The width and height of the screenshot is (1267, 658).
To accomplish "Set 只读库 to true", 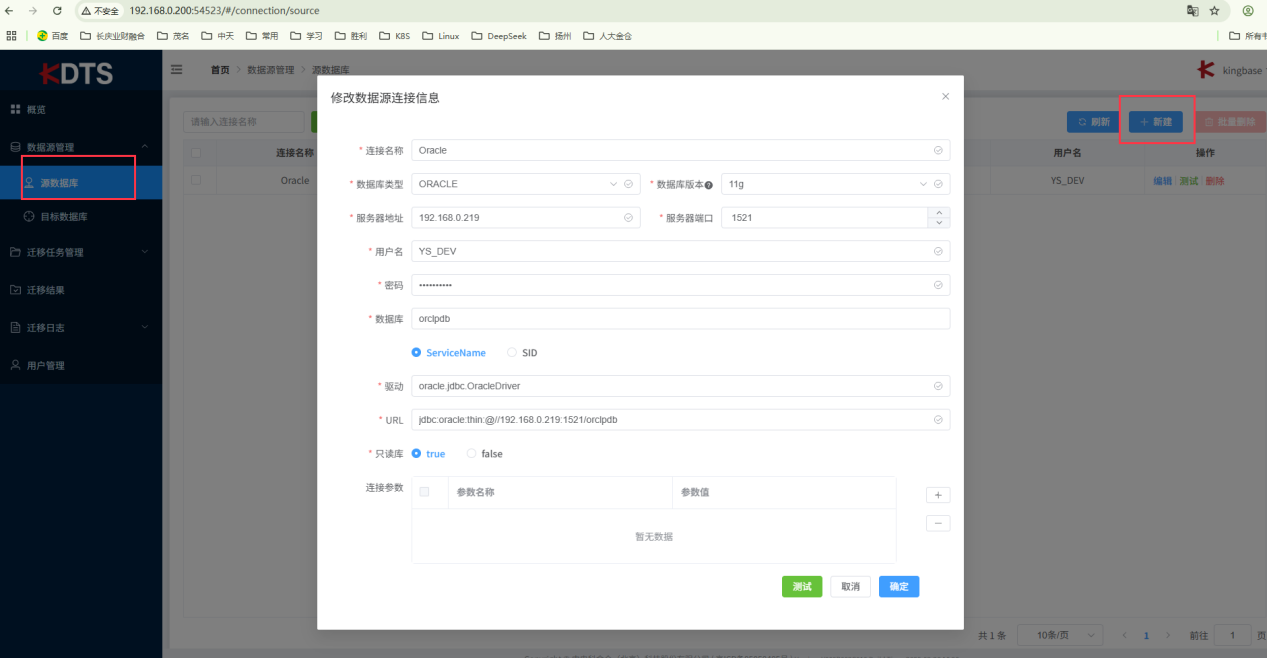I will click(429, 454).
